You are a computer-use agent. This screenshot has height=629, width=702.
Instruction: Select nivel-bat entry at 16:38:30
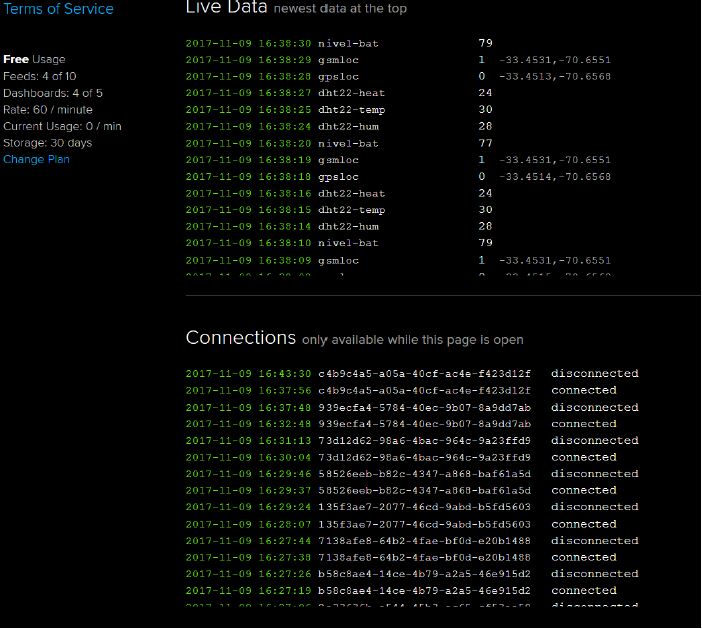(348, 43)
